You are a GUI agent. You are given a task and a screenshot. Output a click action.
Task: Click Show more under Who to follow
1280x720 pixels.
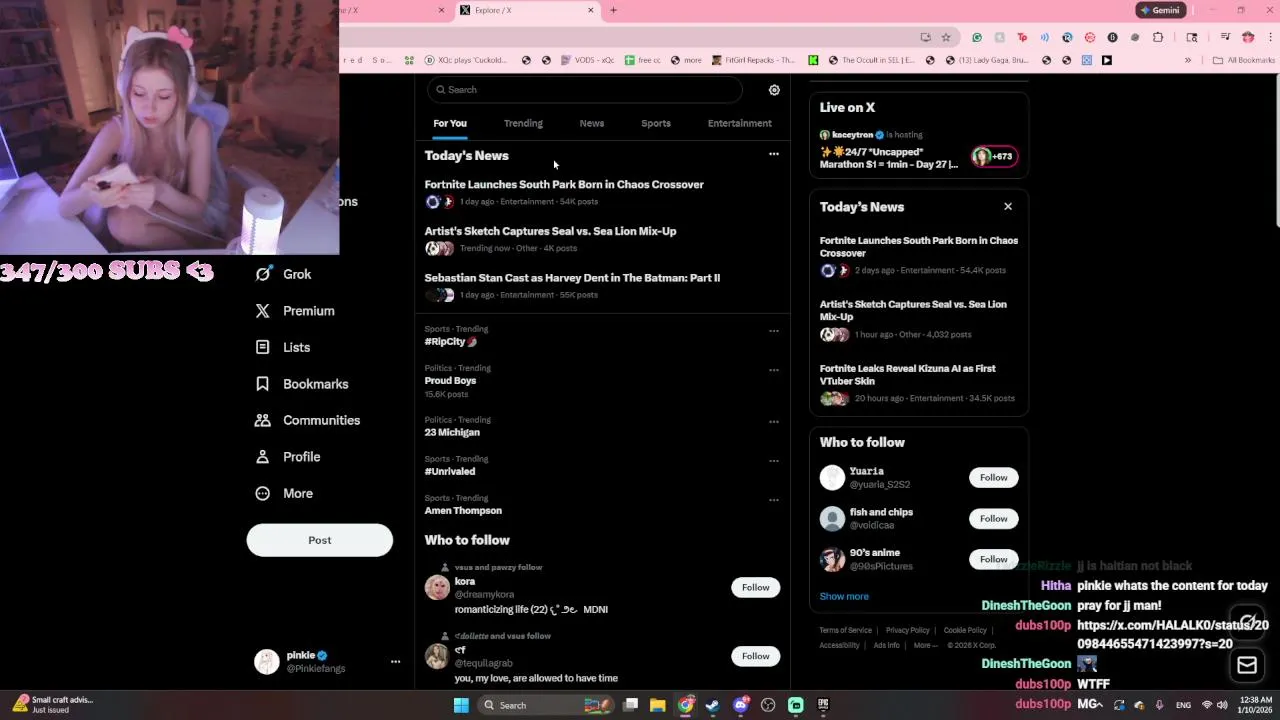coord(844,596)
